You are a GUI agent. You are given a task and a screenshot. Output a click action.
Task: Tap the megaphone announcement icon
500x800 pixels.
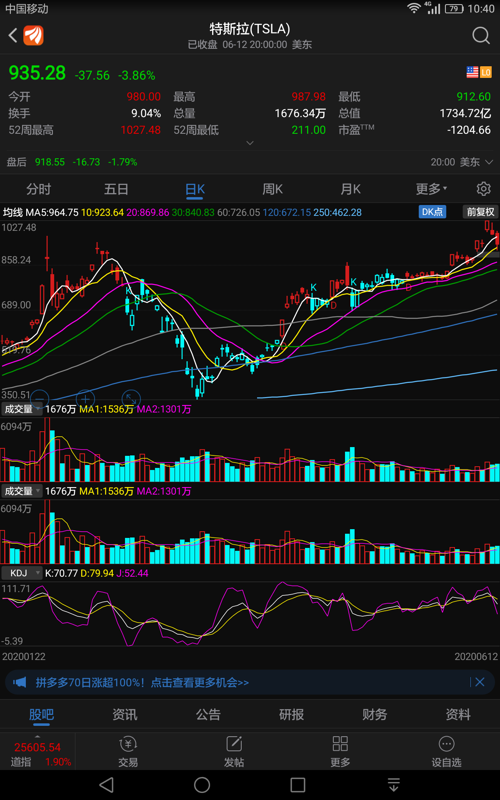[x=19, y=682]
